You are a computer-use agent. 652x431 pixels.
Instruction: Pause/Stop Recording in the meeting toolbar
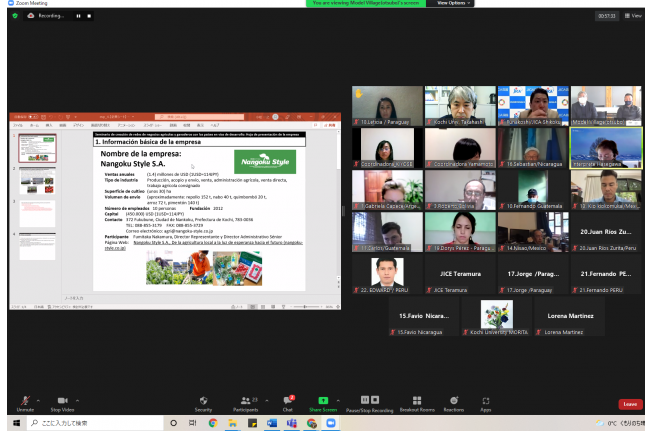coord(368,402)
